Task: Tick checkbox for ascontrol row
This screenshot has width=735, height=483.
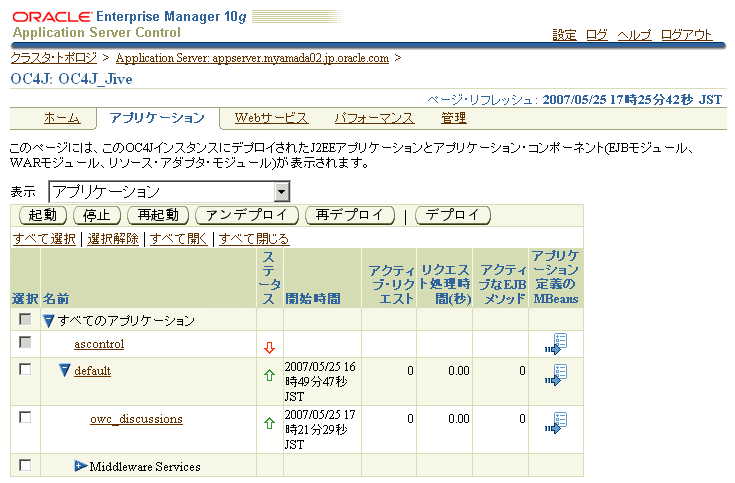Action: (x=25, y=342)
